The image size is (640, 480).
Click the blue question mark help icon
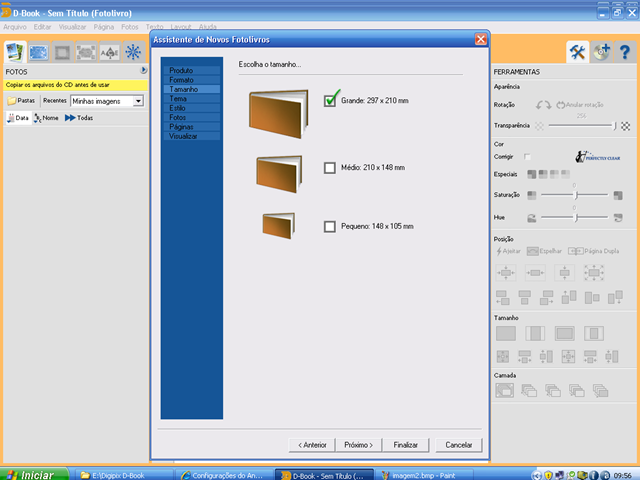[624, 52]
